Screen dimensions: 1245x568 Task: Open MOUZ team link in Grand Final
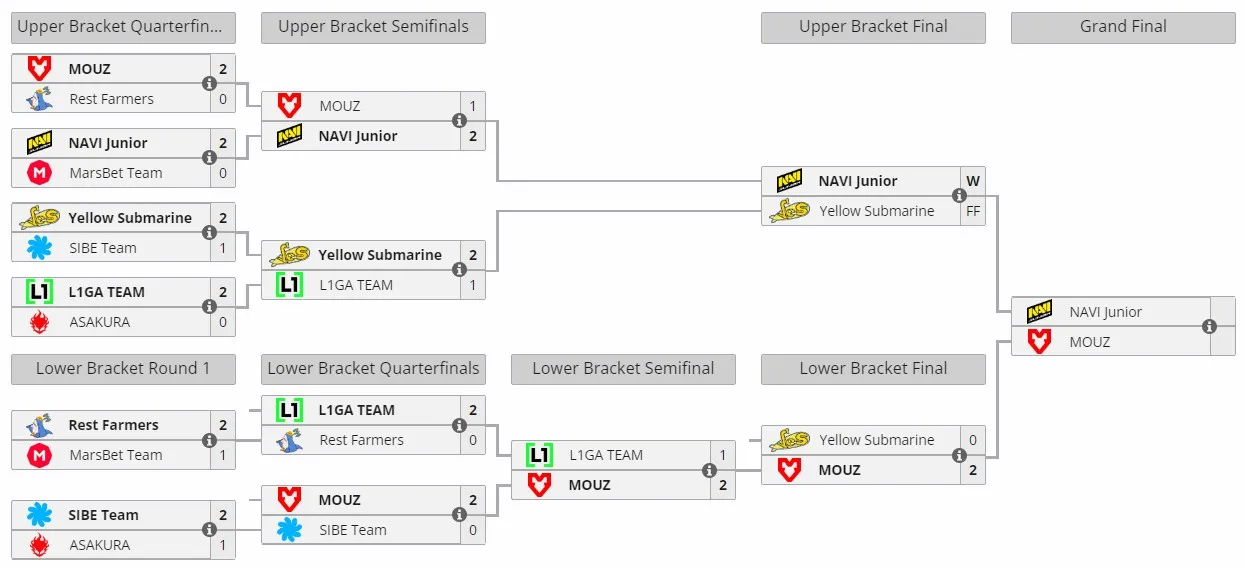(1090, 342)
